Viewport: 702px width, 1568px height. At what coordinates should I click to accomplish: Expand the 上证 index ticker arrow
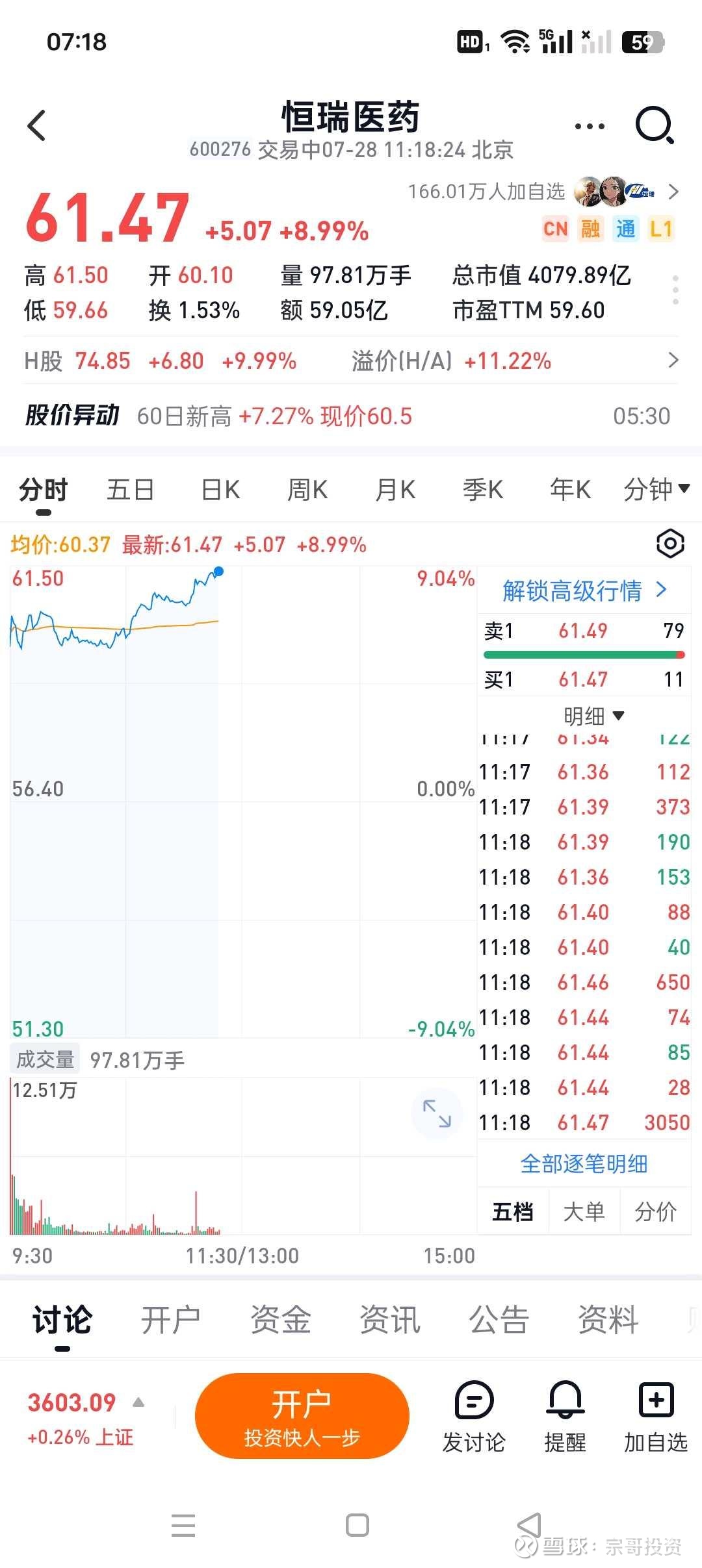coord(138,1402)
